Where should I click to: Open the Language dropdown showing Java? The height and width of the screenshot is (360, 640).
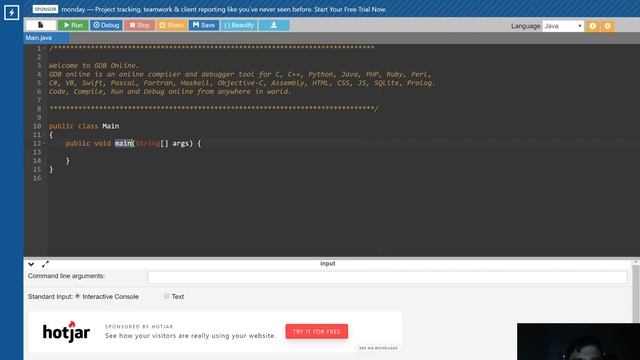click(563, 26)
